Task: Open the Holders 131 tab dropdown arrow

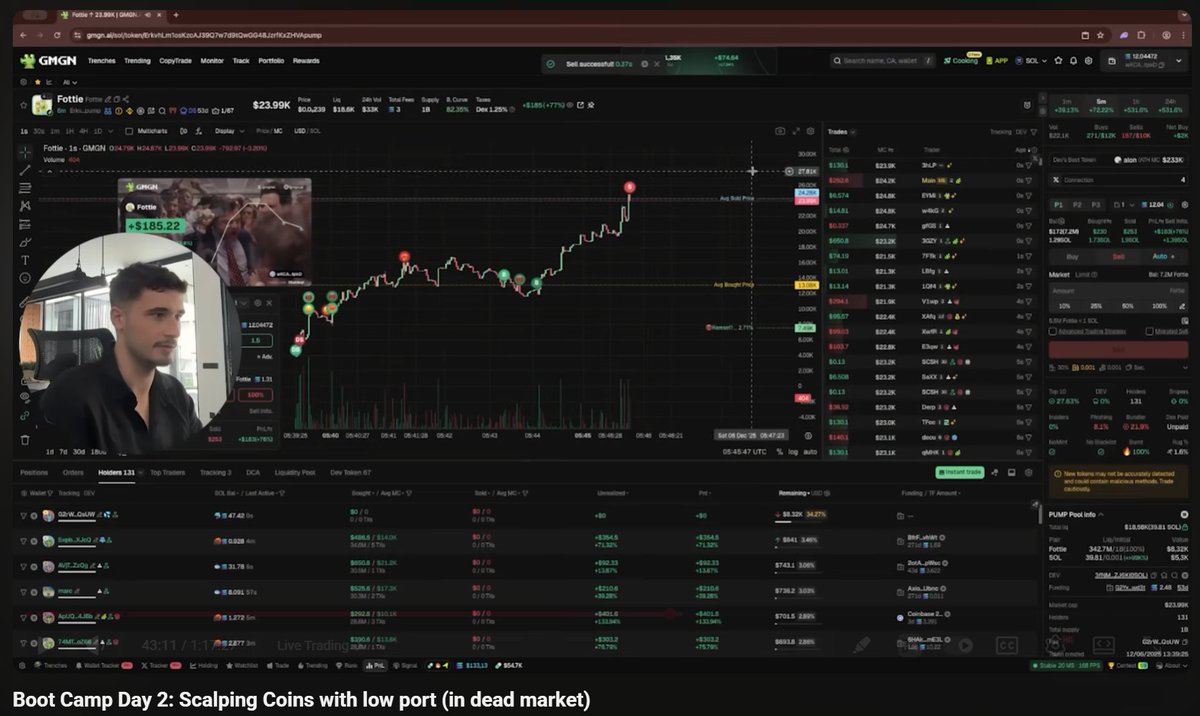Action: point(141,472)
